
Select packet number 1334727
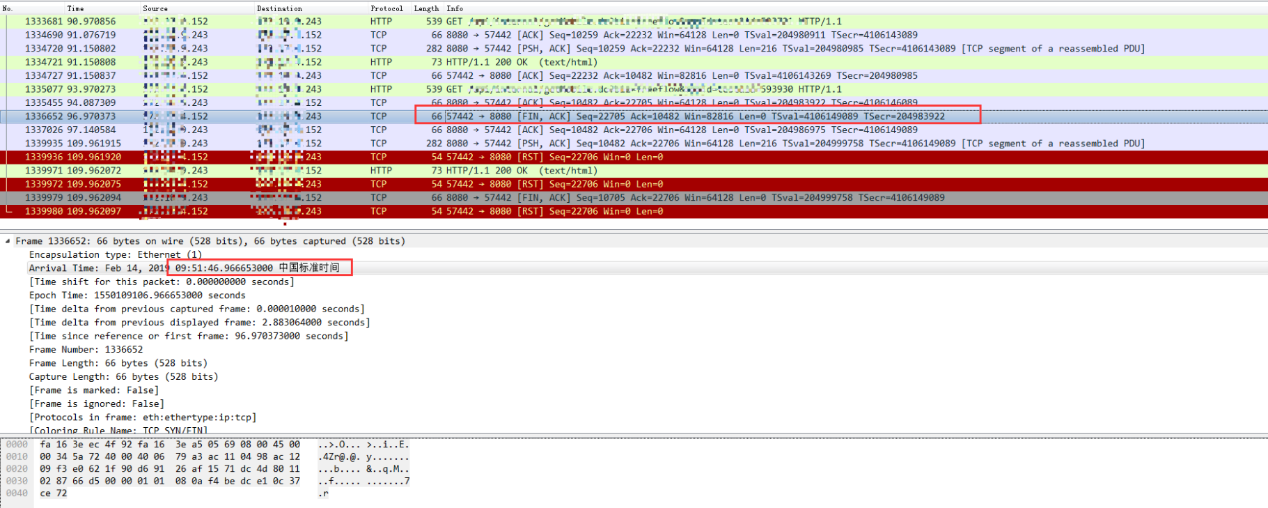pyautogui.click(x=634, y=75)
